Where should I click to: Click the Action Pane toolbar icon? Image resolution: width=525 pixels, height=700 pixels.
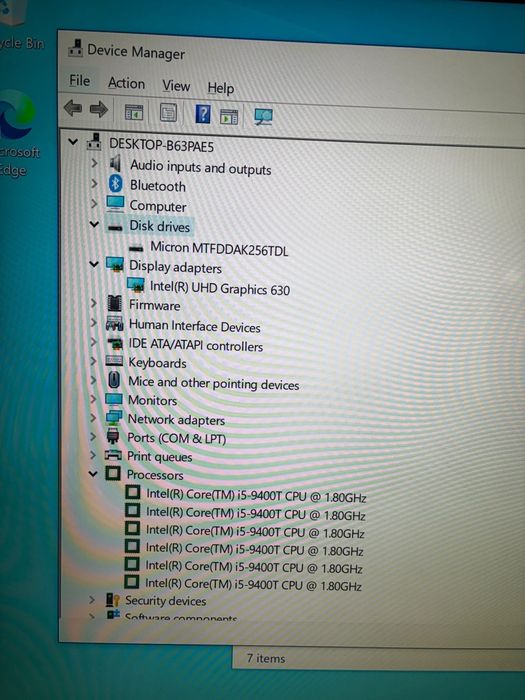[x=229, y=116]
